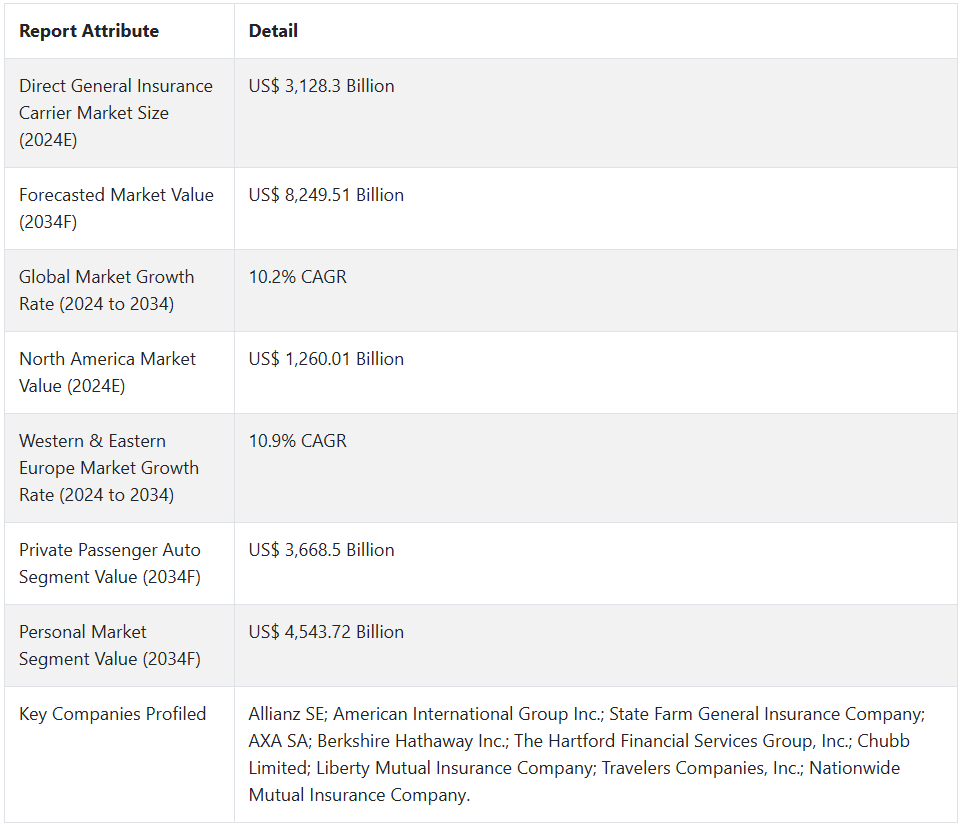Select the Western & Eastern Europe growth rate cell
Image resolution: width=966 pixels, height=832 pixels.
pyautogui.click(x=109, y=468)
